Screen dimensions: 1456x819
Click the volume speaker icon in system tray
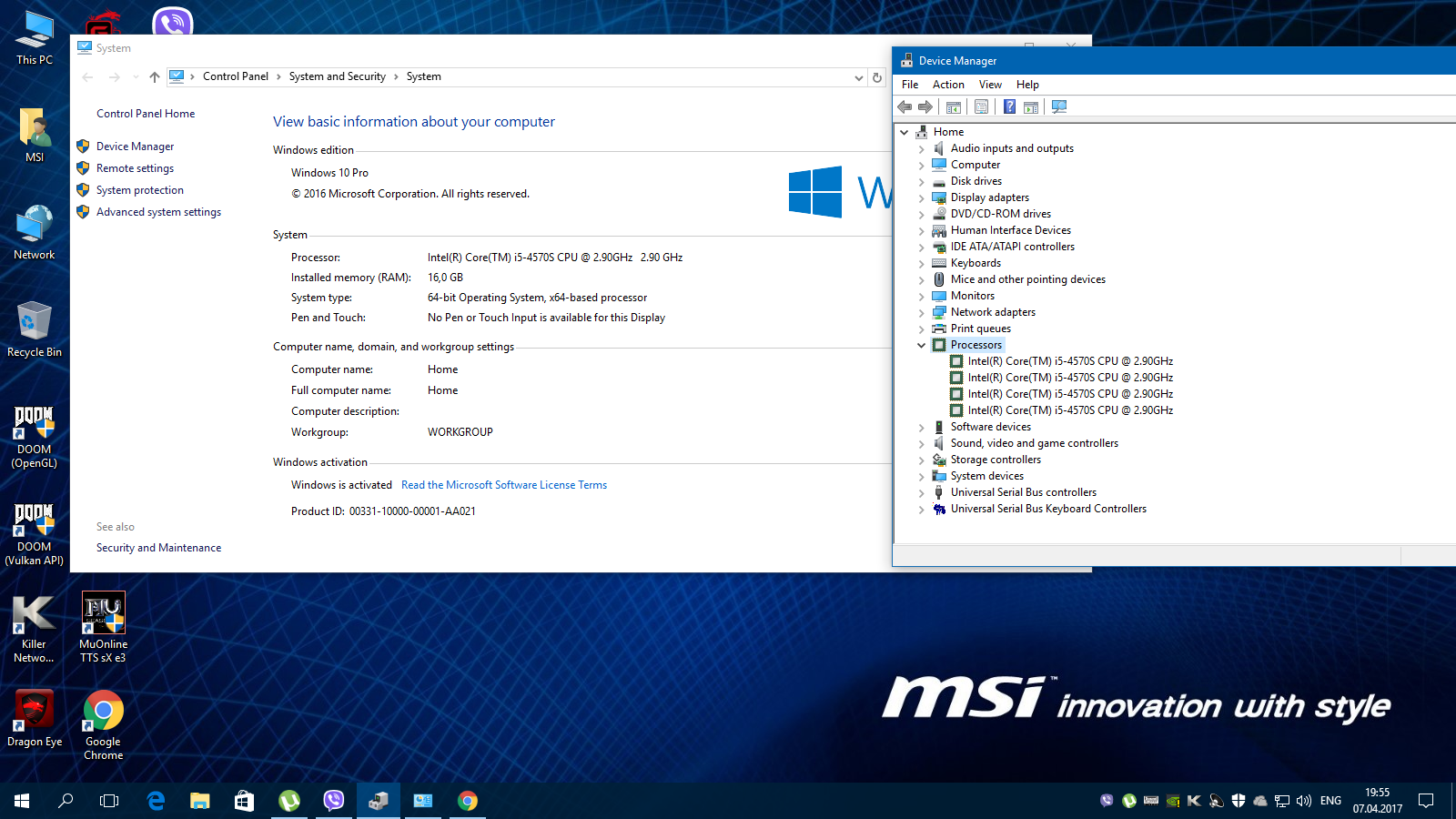pyautogui.click(x=1304, y=801)
